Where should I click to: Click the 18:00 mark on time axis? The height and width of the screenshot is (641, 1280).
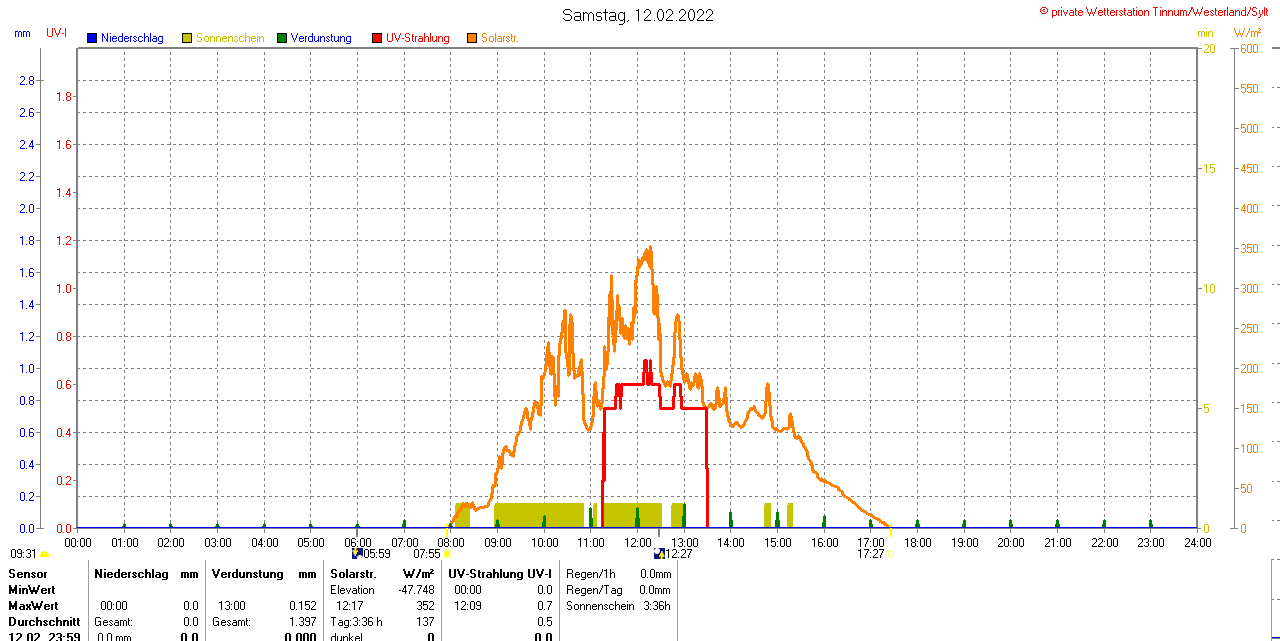point(917,542)
